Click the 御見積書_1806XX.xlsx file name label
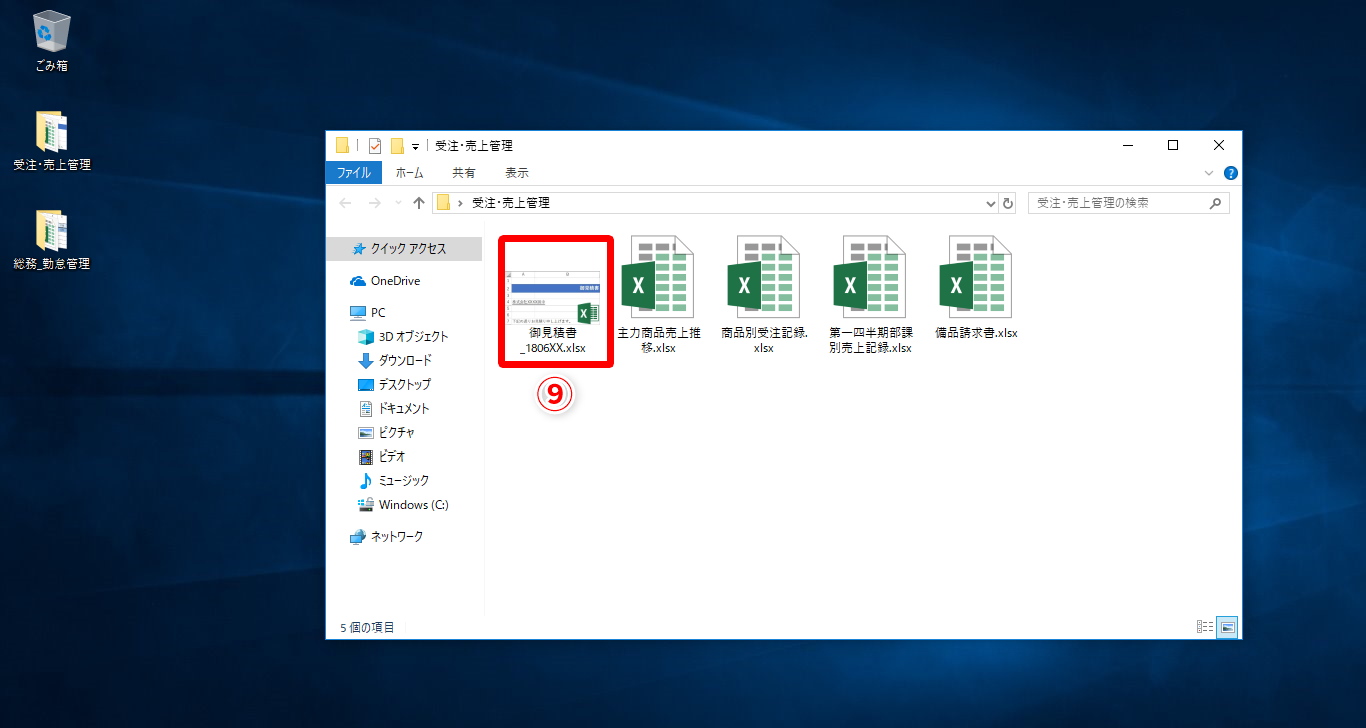This screenshot has height=728, width=1366. tap(553, 340)
